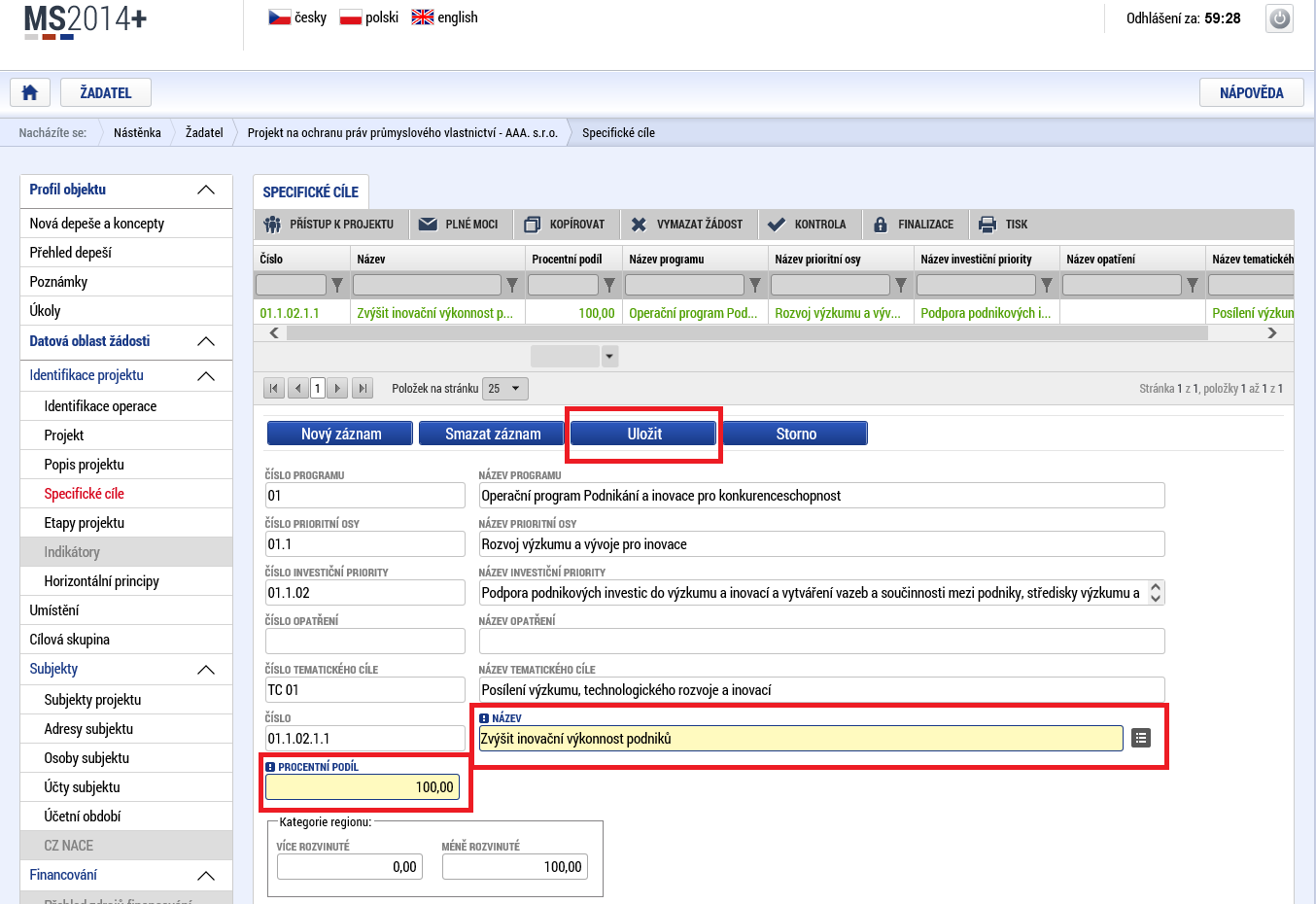Open Přehled depeší item
The width and height of the screenshot is (1316, 904).
[126, 253]
